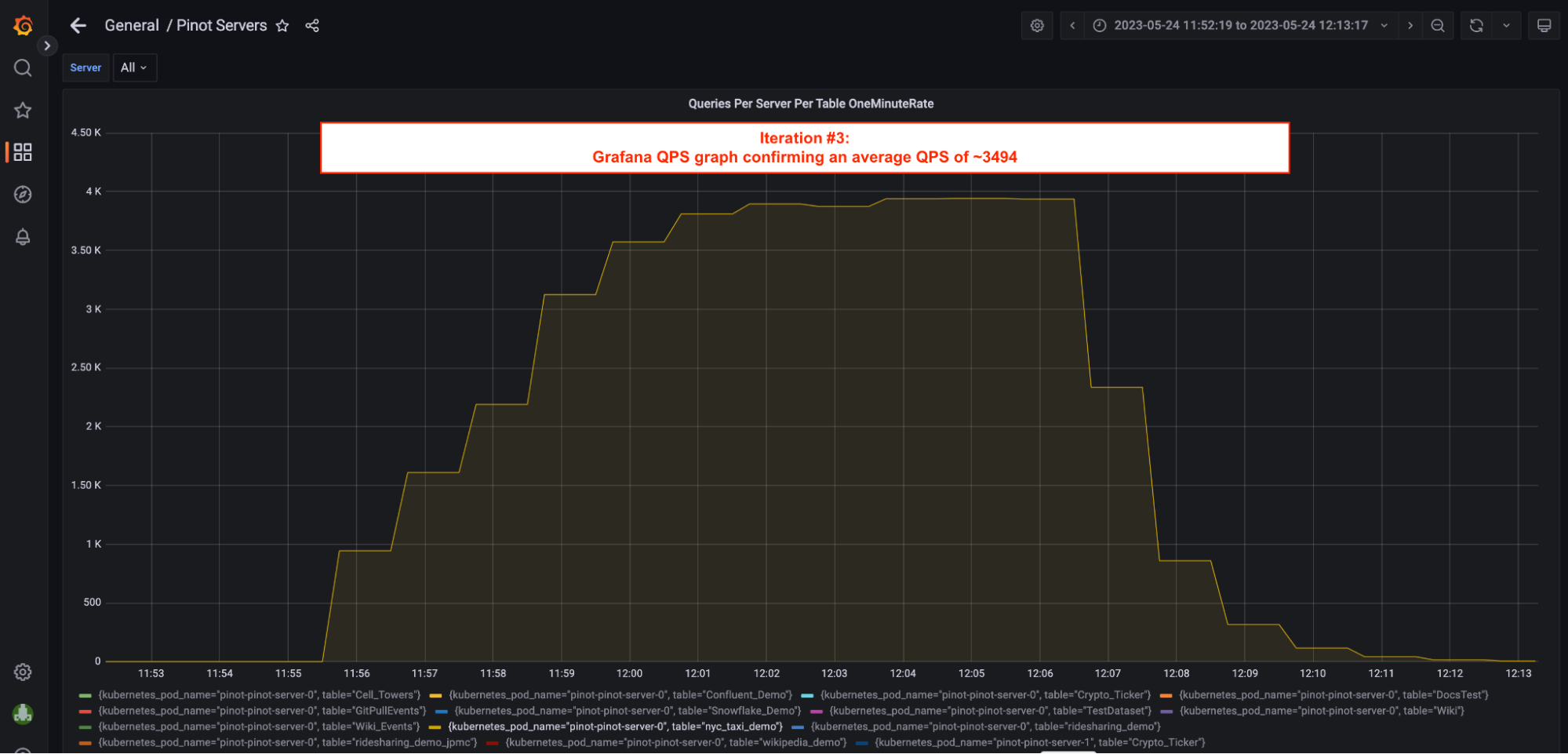Enable TV cycle view mode
This screenshot has width=1568, height=754.
[x=1544, y=25]
